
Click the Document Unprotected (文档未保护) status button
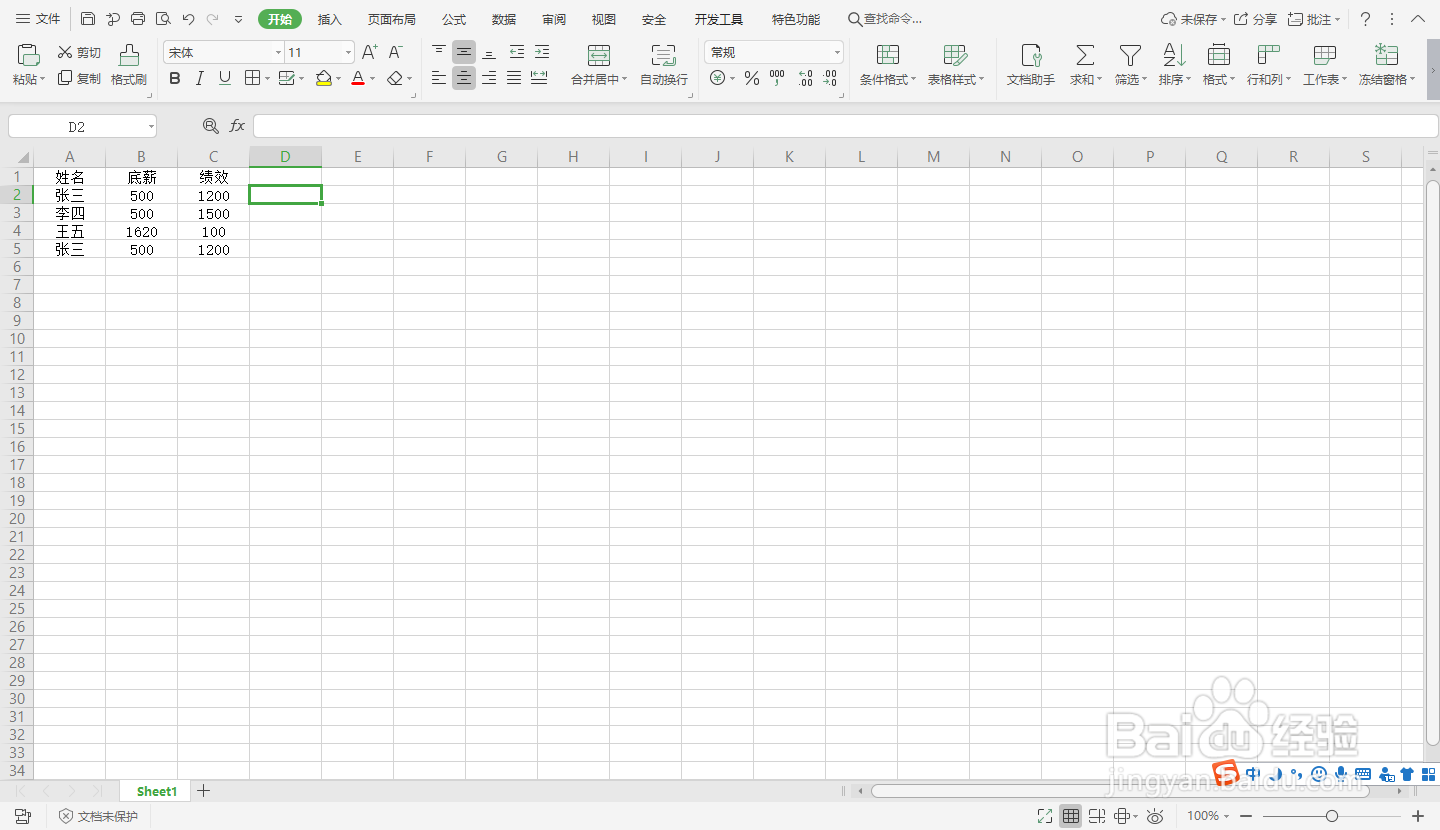(x=98, y=816)
